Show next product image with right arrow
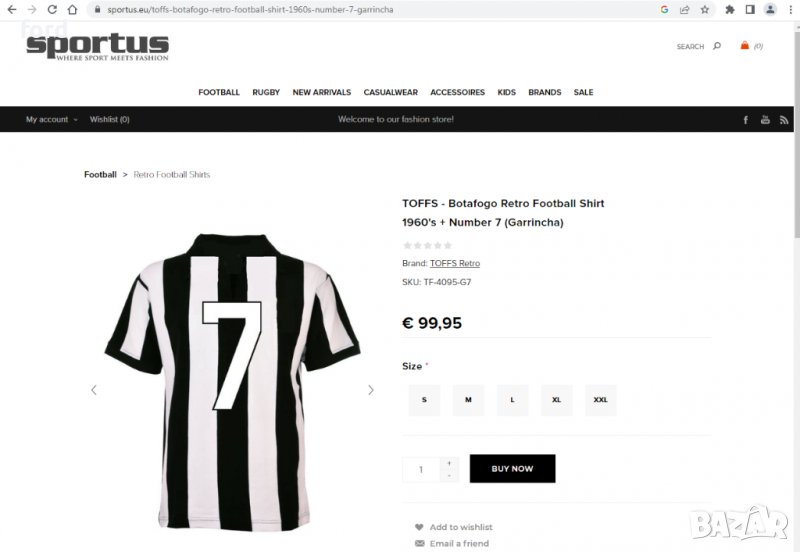800x552 pixels. (x=371, y=390)
